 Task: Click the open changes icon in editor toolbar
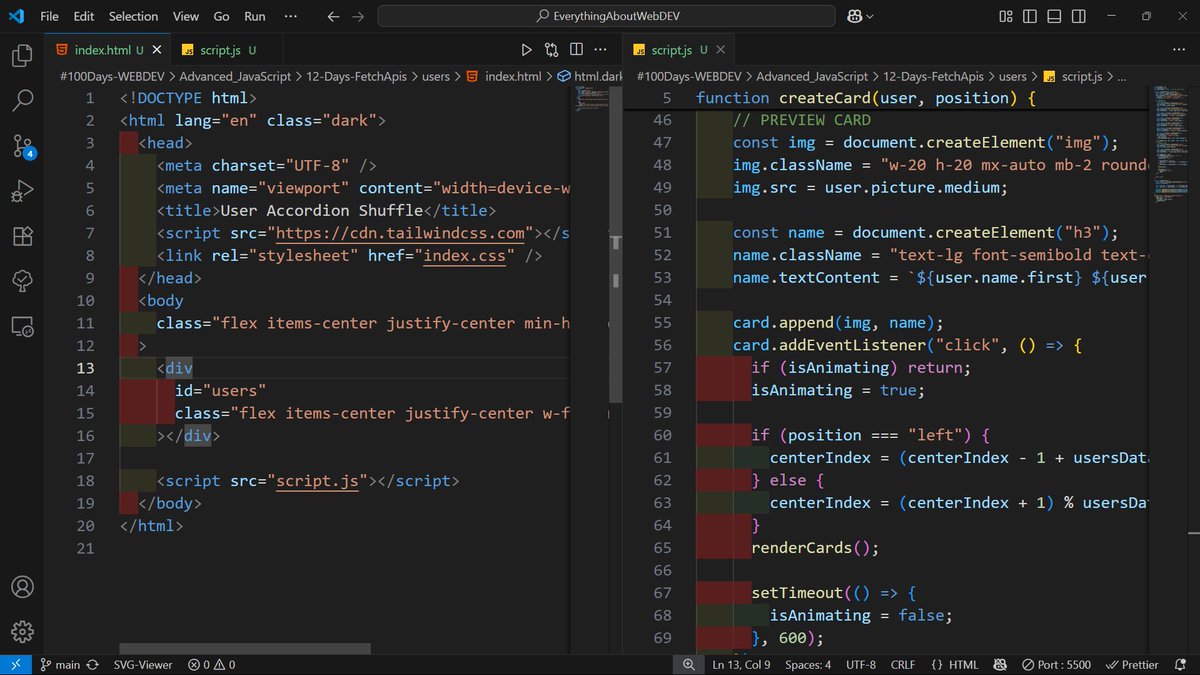pos(552,50)
